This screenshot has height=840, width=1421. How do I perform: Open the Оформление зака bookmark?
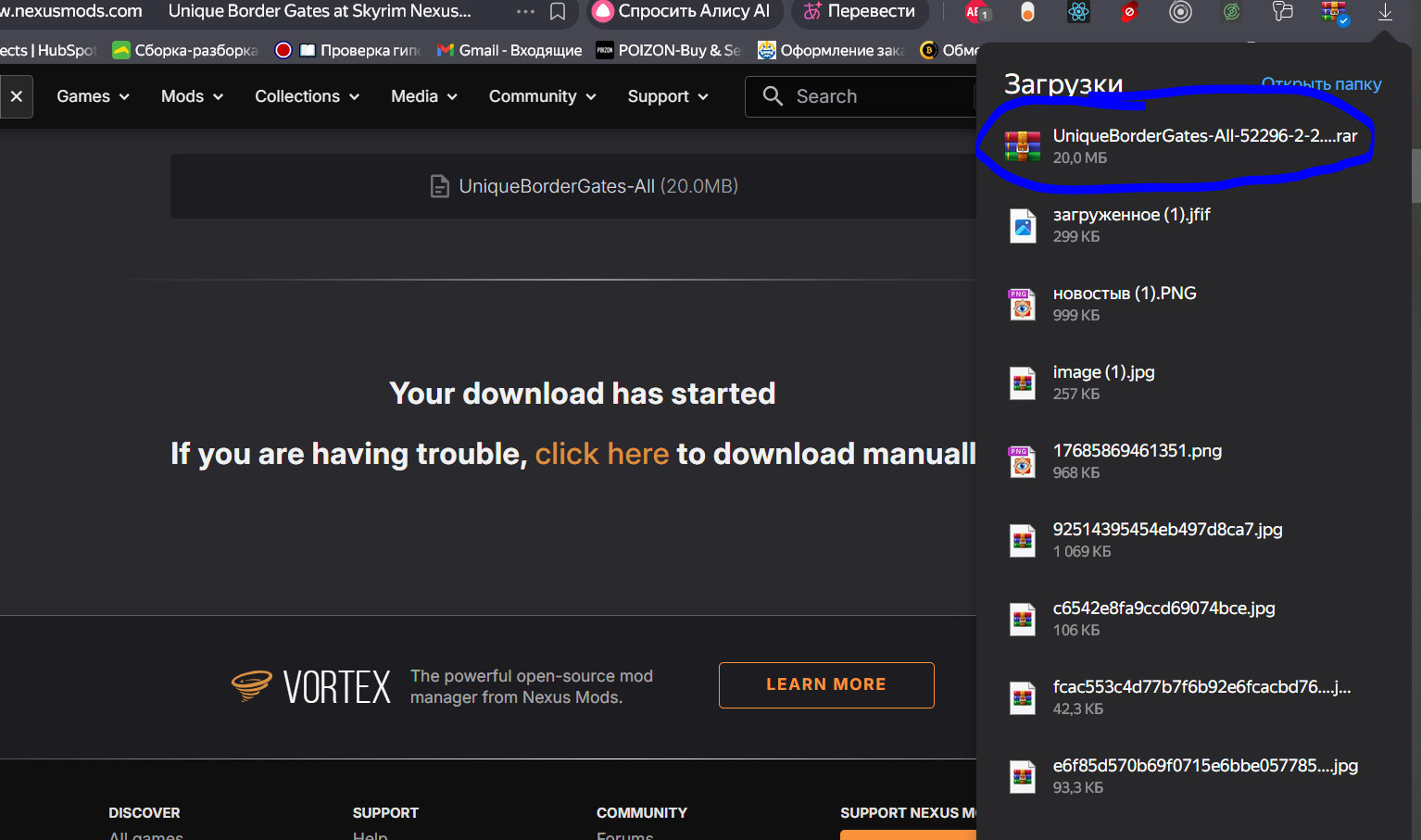831,50
